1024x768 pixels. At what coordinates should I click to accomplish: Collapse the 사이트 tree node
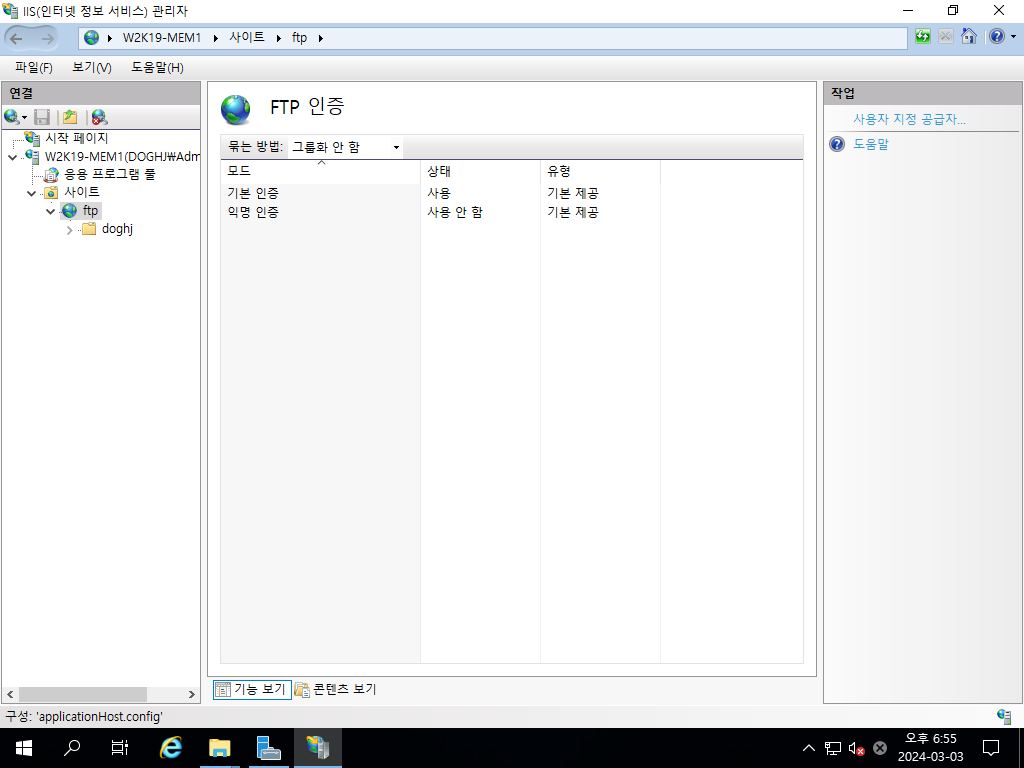point(31,193)
